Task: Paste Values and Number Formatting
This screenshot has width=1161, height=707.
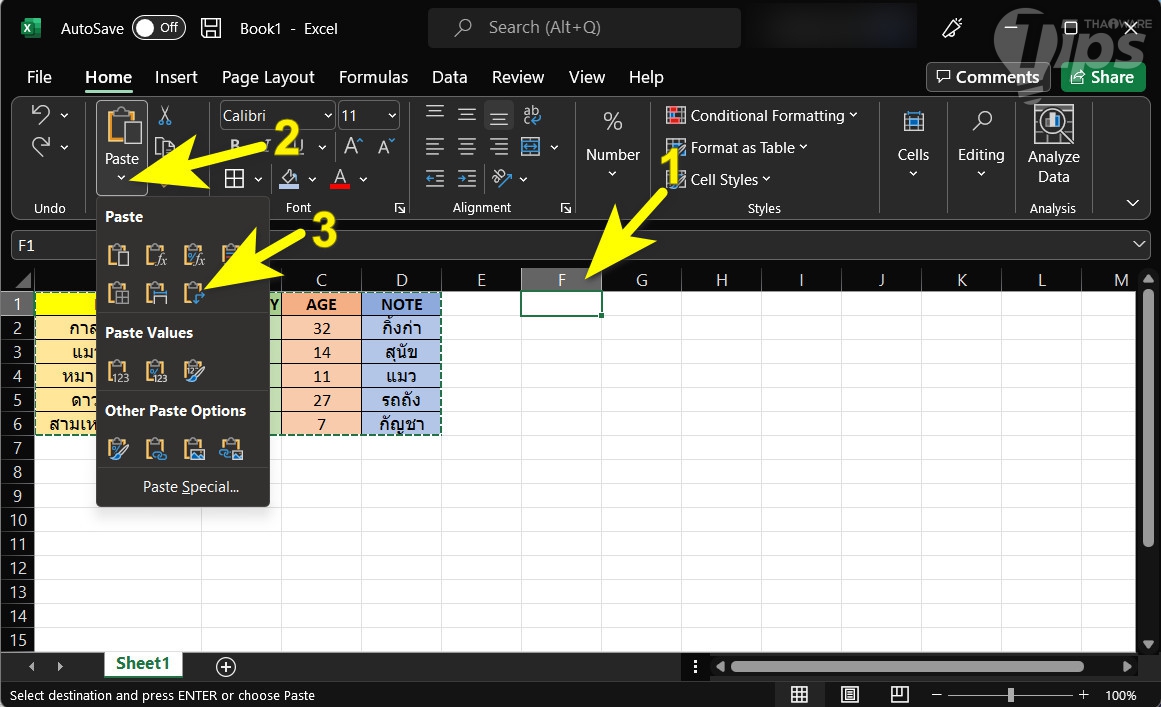Action: (x=156, y=371)
